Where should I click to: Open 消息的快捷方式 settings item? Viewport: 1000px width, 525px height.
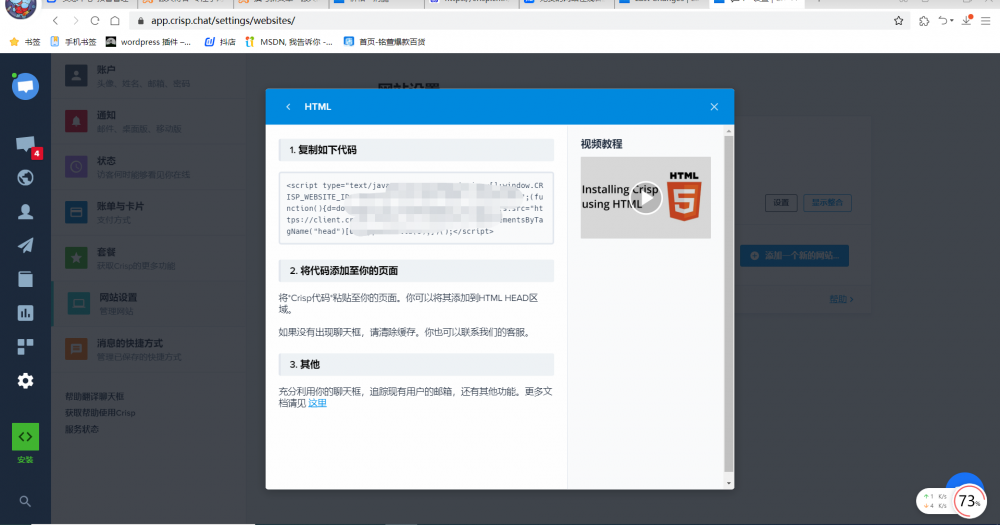(149, 350)
